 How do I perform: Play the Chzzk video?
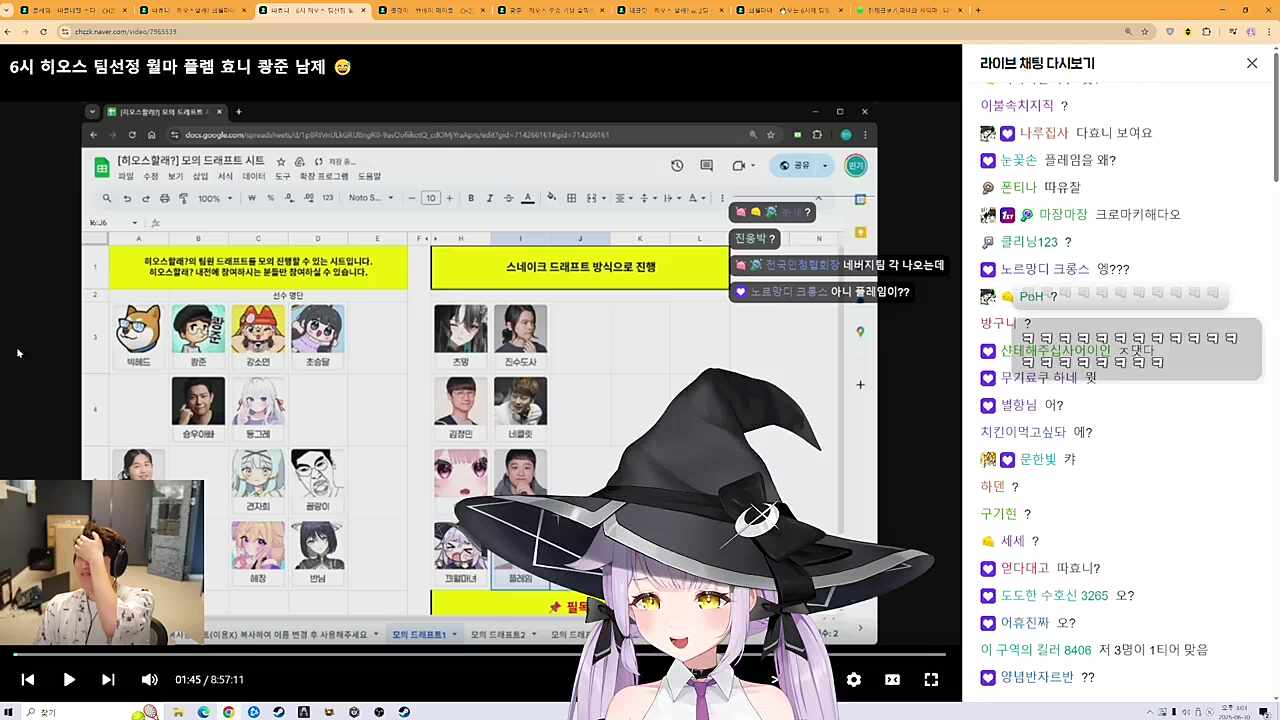(68, 680)
